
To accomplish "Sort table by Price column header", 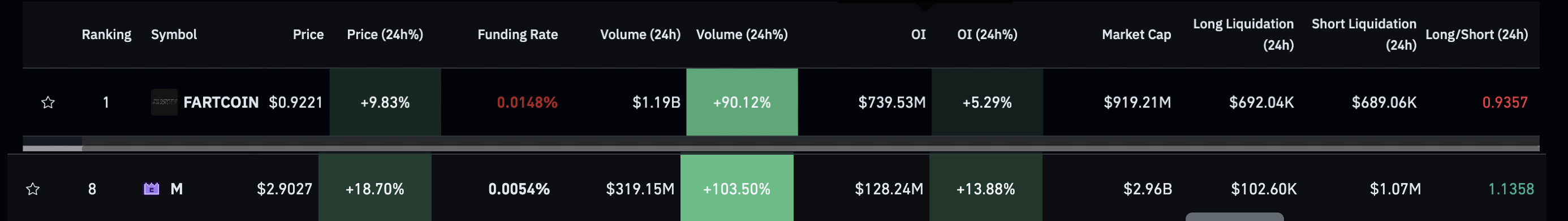I will click(x=308, y=34).
